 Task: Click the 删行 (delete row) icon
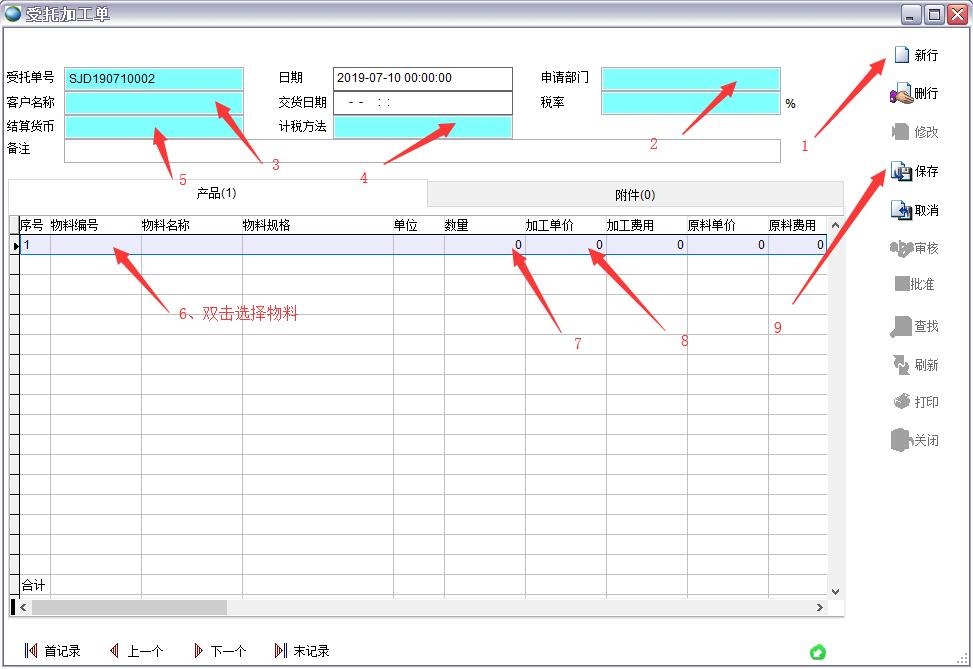click(x=916, y=93)
